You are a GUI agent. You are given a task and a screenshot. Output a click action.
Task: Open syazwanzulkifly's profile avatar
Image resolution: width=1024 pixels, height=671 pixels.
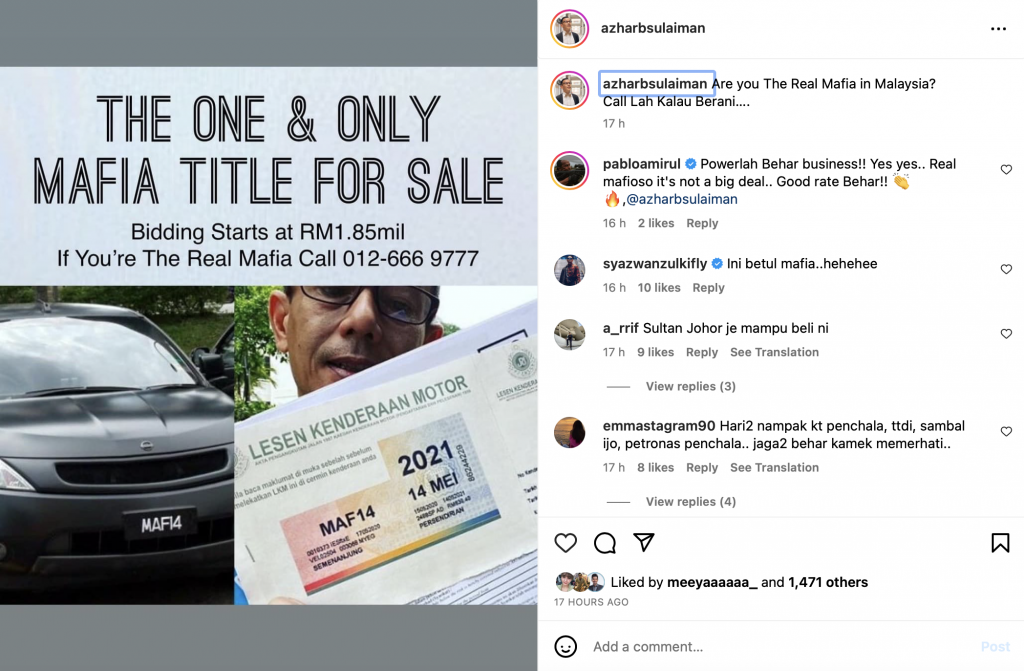coord(570,269)
